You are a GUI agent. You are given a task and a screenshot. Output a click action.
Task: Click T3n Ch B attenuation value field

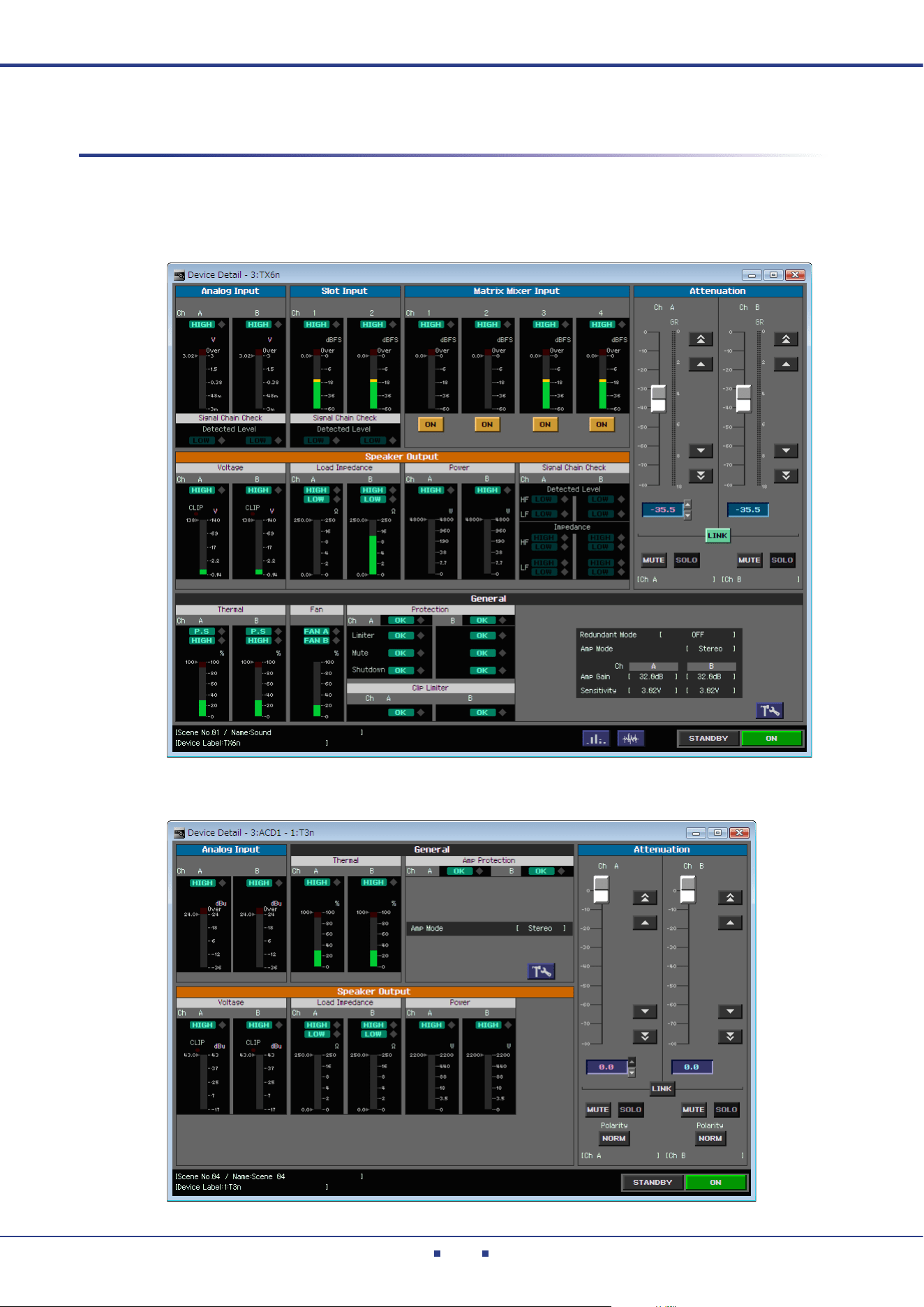(x=692, y=1067)
